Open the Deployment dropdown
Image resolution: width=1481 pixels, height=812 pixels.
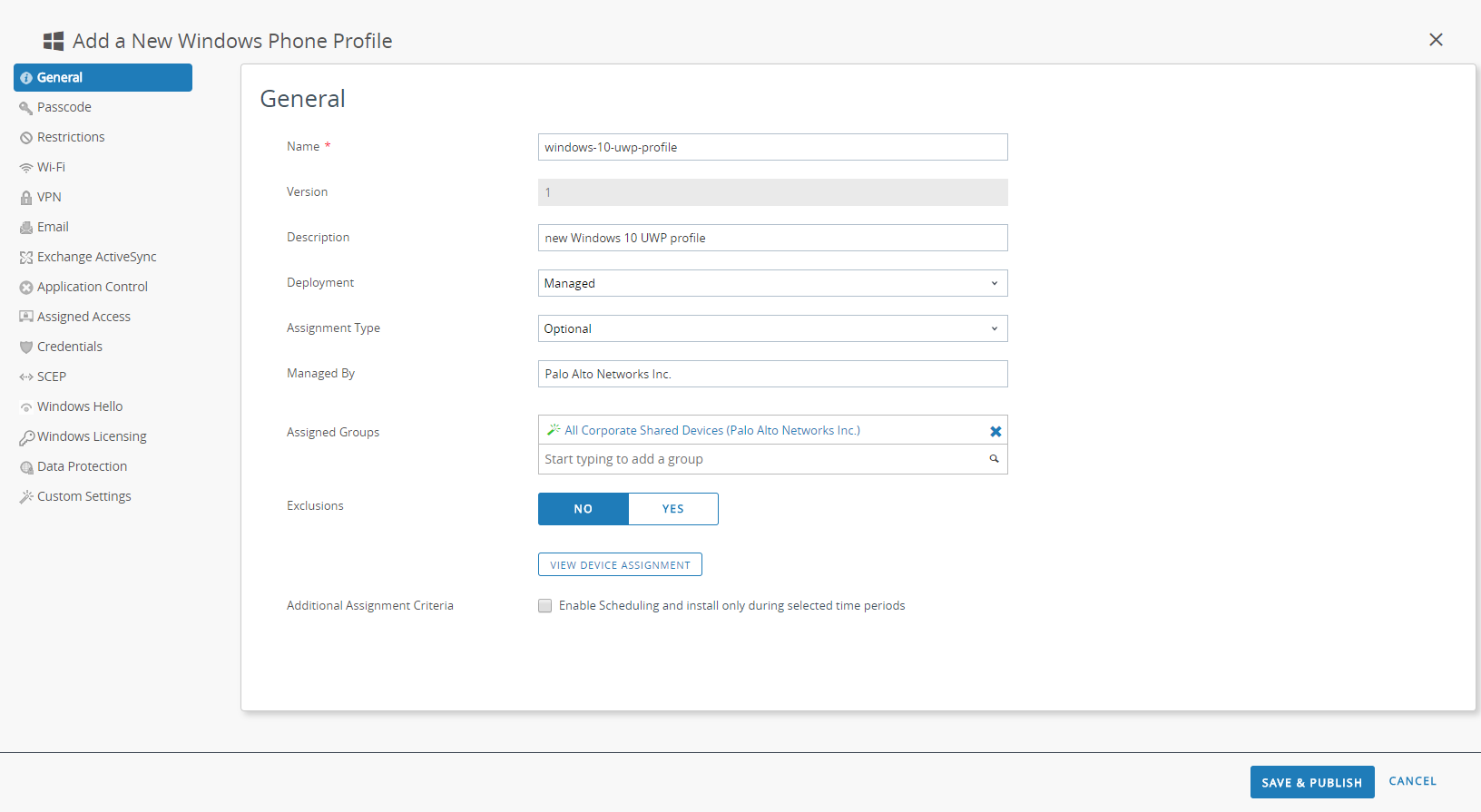point(772,283)
